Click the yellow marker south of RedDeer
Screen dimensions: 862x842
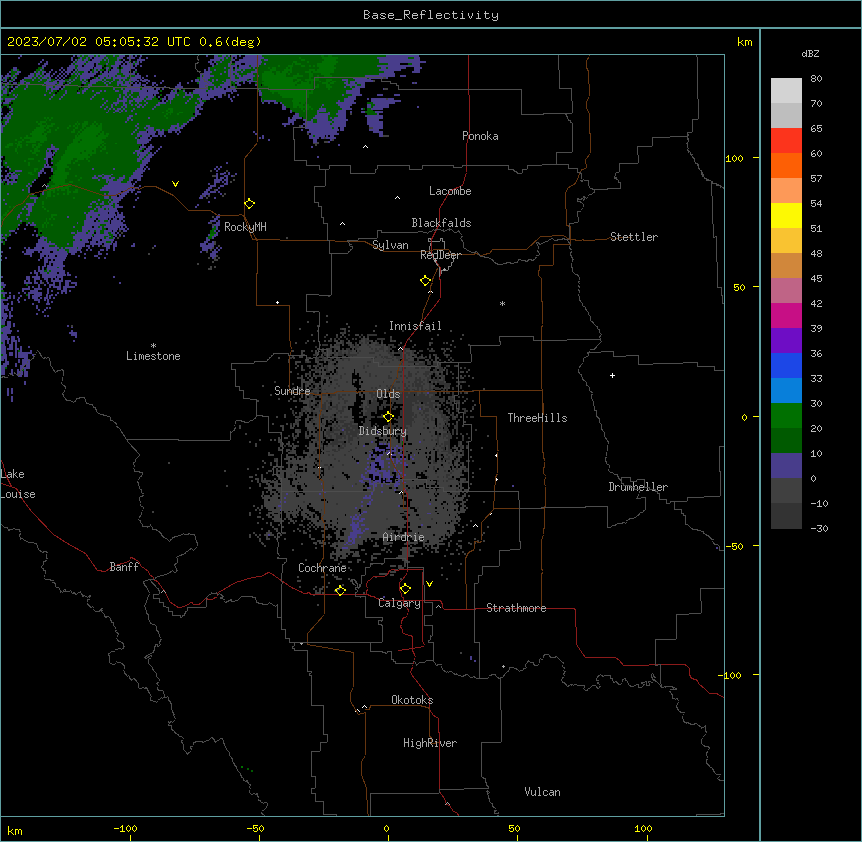426,281
